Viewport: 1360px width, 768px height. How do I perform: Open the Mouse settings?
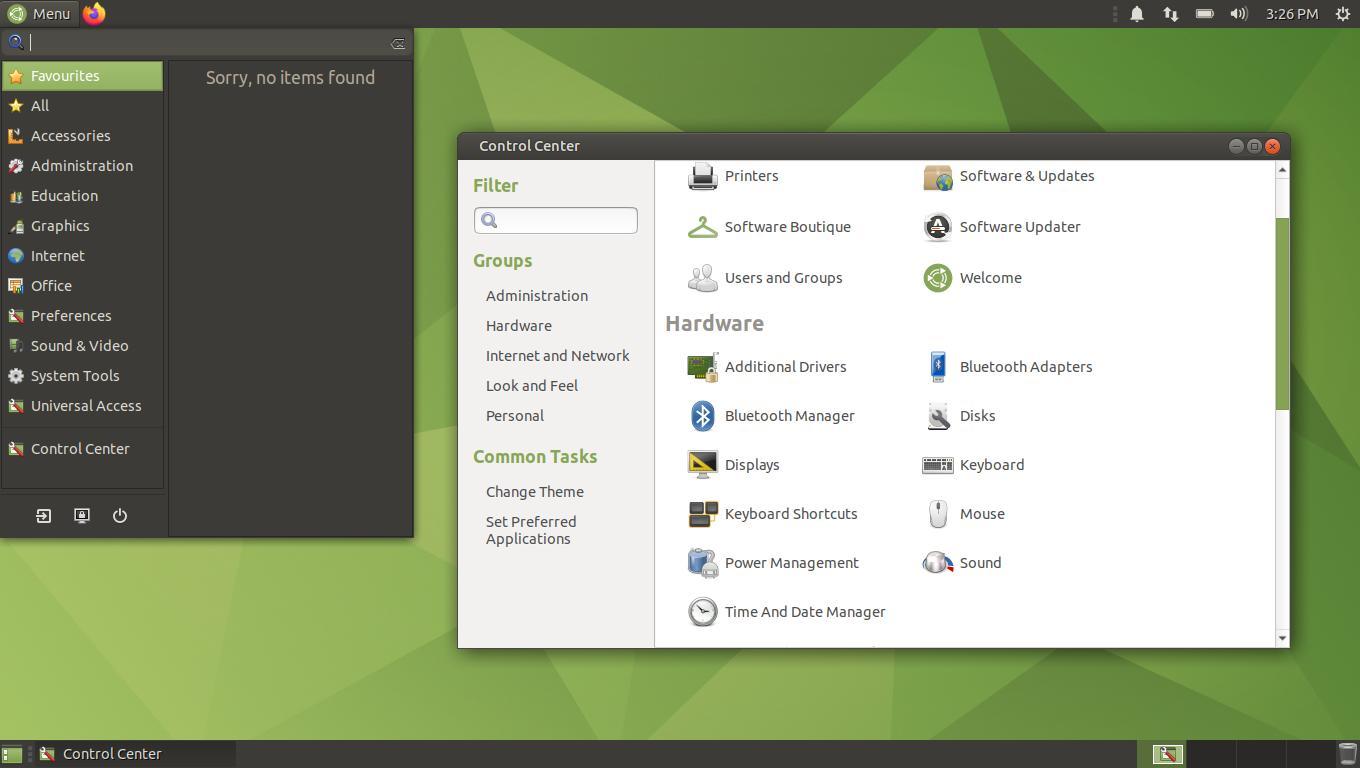tap(981, 513)
